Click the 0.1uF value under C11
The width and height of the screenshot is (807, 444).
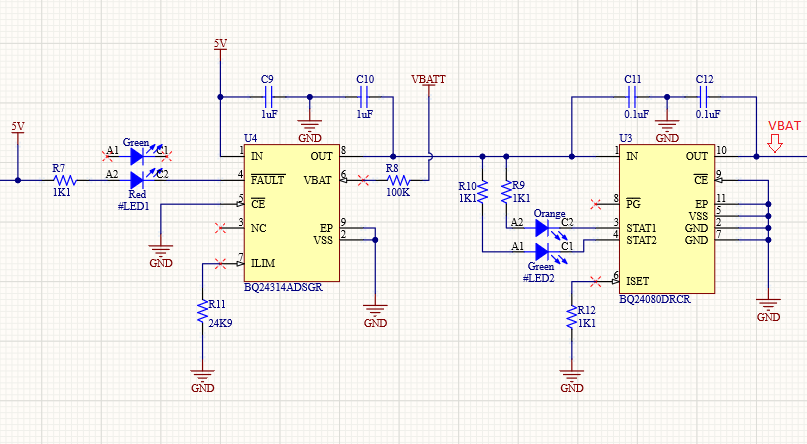point(637,114)
